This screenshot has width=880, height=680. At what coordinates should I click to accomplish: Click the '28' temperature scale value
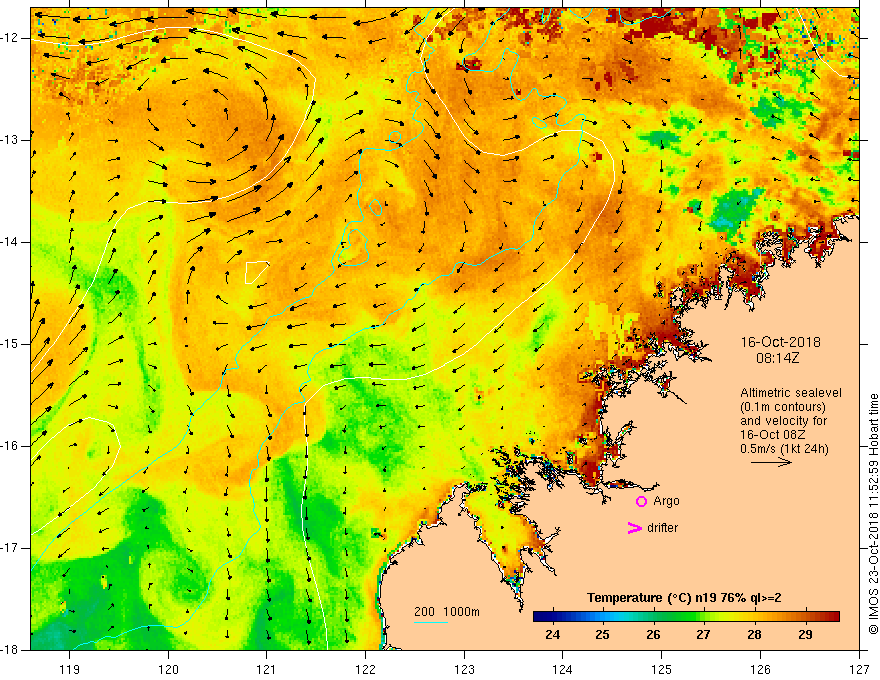tap(754, 635)
